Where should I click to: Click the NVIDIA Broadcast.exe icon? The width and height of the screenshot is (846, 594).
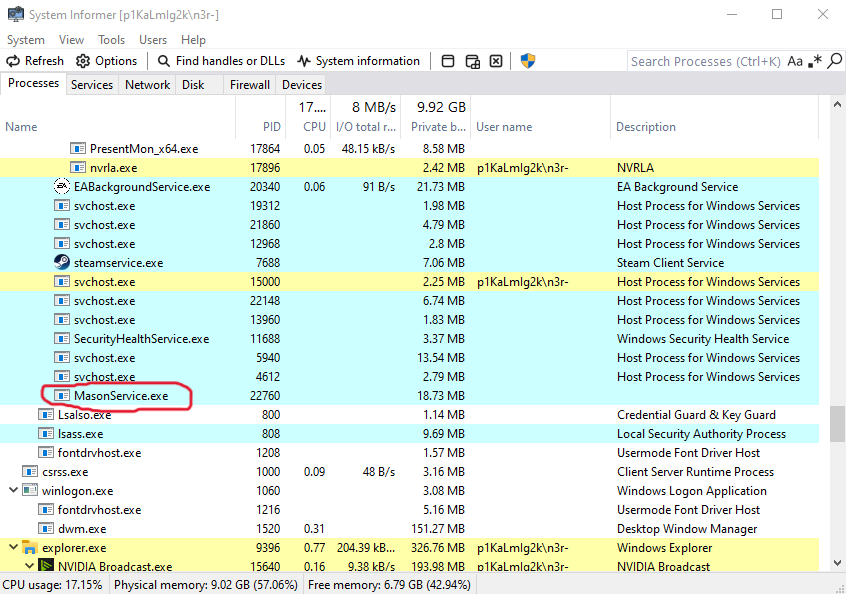(x=46, y=566)
